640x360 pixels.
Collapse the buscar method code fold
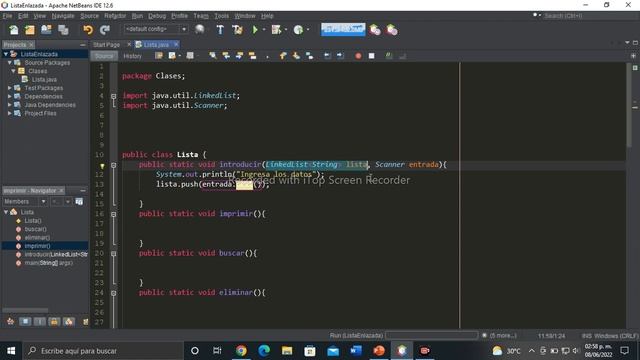point(113,253)
